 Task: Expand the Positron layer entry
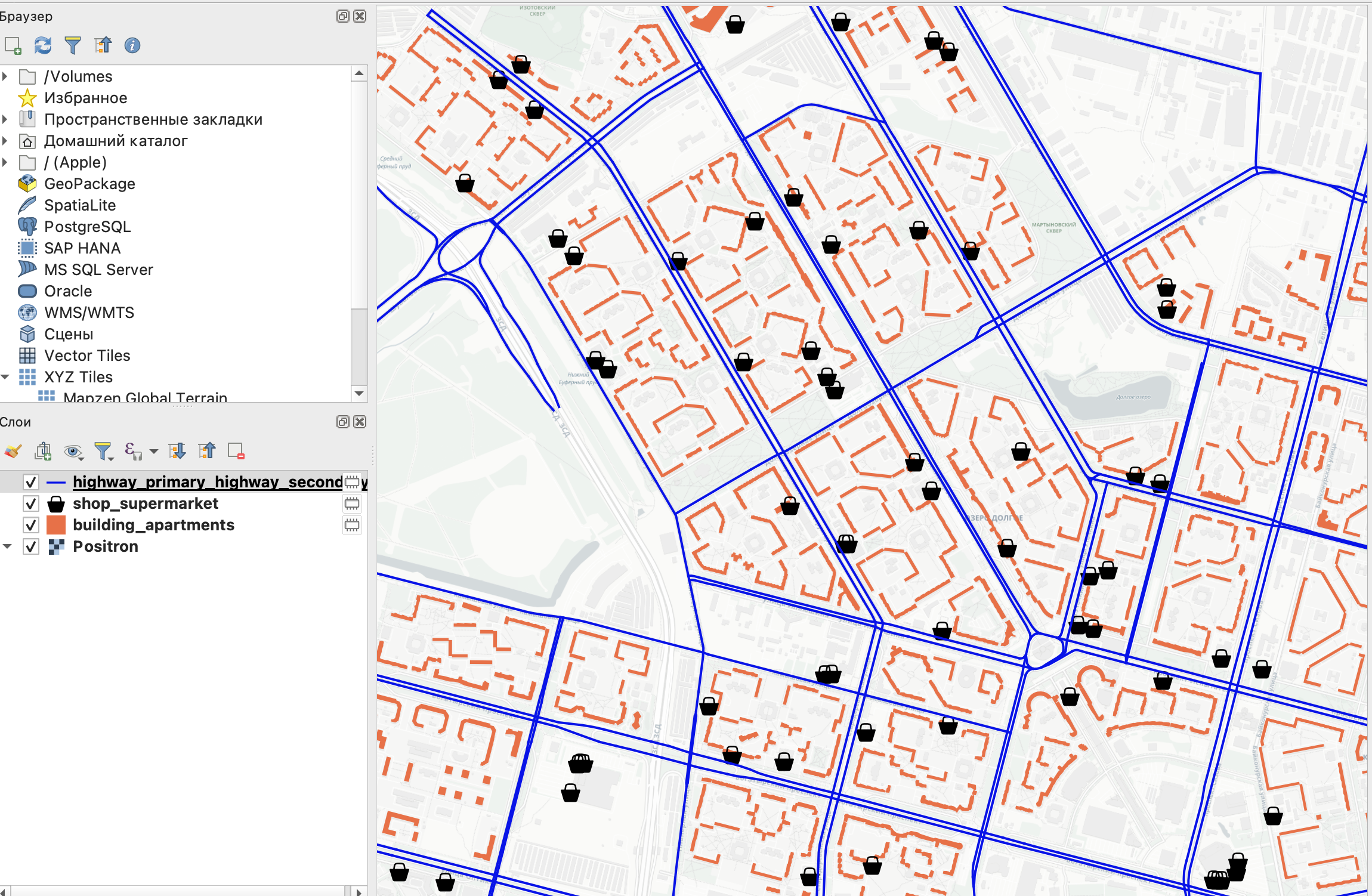pos(7,546)
